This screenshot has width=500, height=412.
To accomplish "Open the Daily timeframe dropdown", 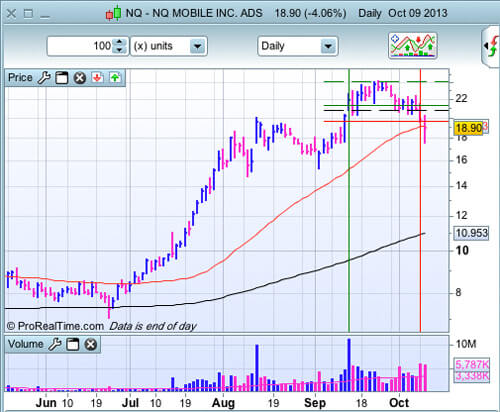I will (298, 46).
